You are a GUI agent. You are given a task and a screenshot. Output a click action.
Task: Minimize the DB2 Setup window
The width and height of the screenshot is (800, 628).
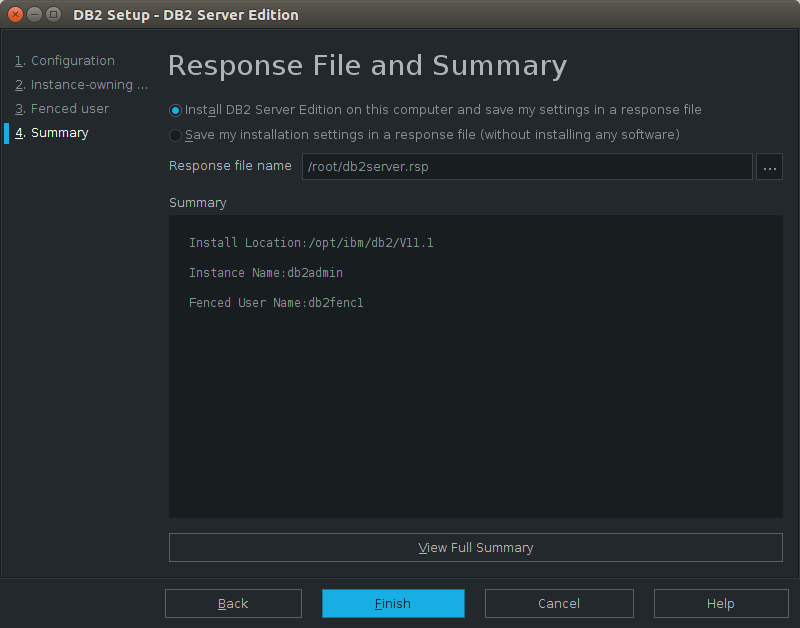pos(34,14)
